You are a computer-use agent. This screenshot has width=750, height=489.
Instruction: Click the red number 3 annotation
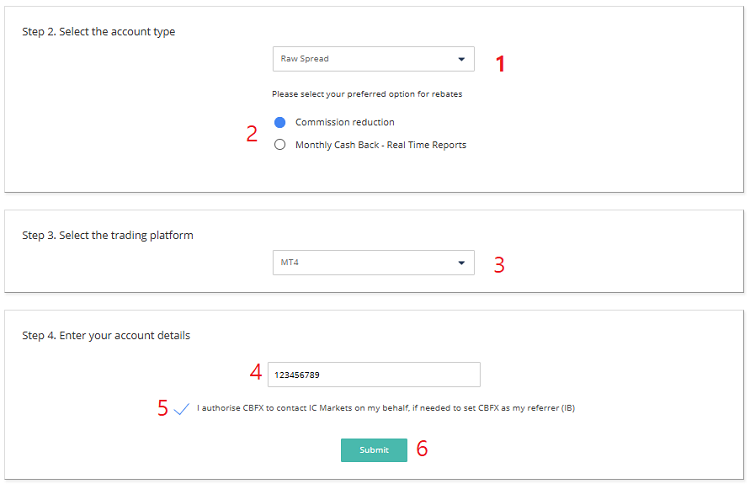(x=499, y=266)
